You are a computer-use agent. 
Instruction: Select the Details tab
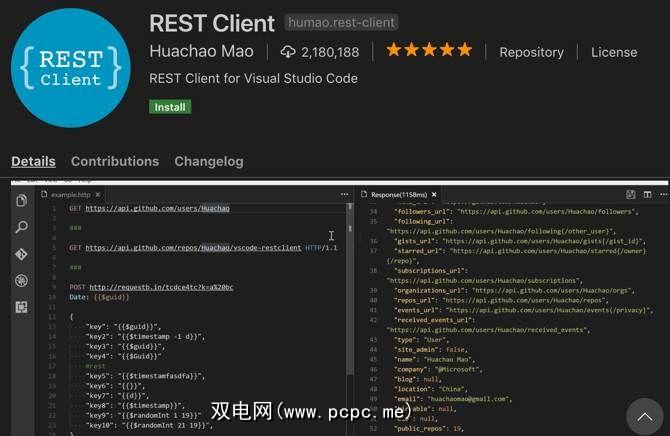click(33, 161)
